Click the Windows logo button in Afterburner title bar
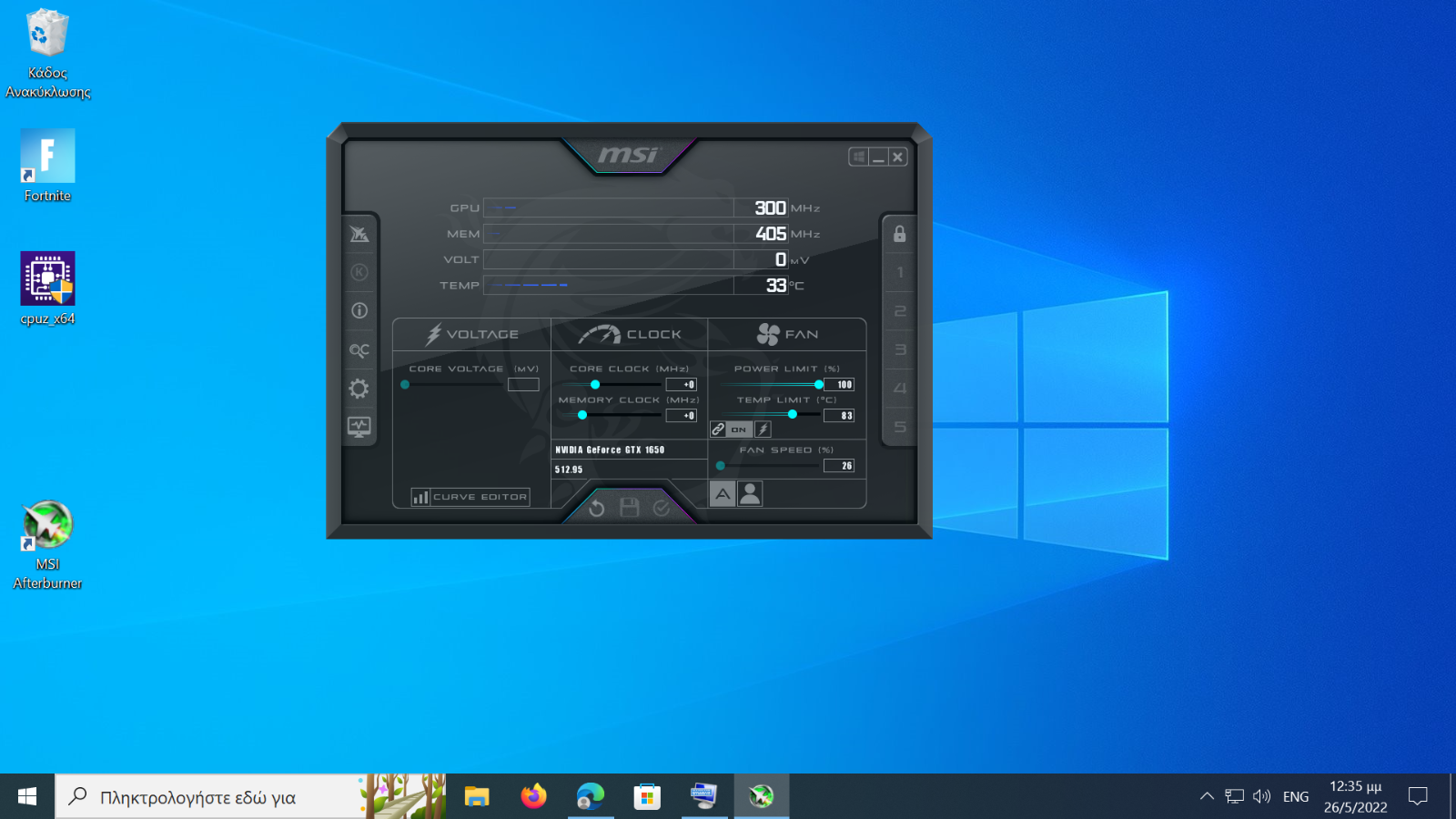 pos(858,157)
